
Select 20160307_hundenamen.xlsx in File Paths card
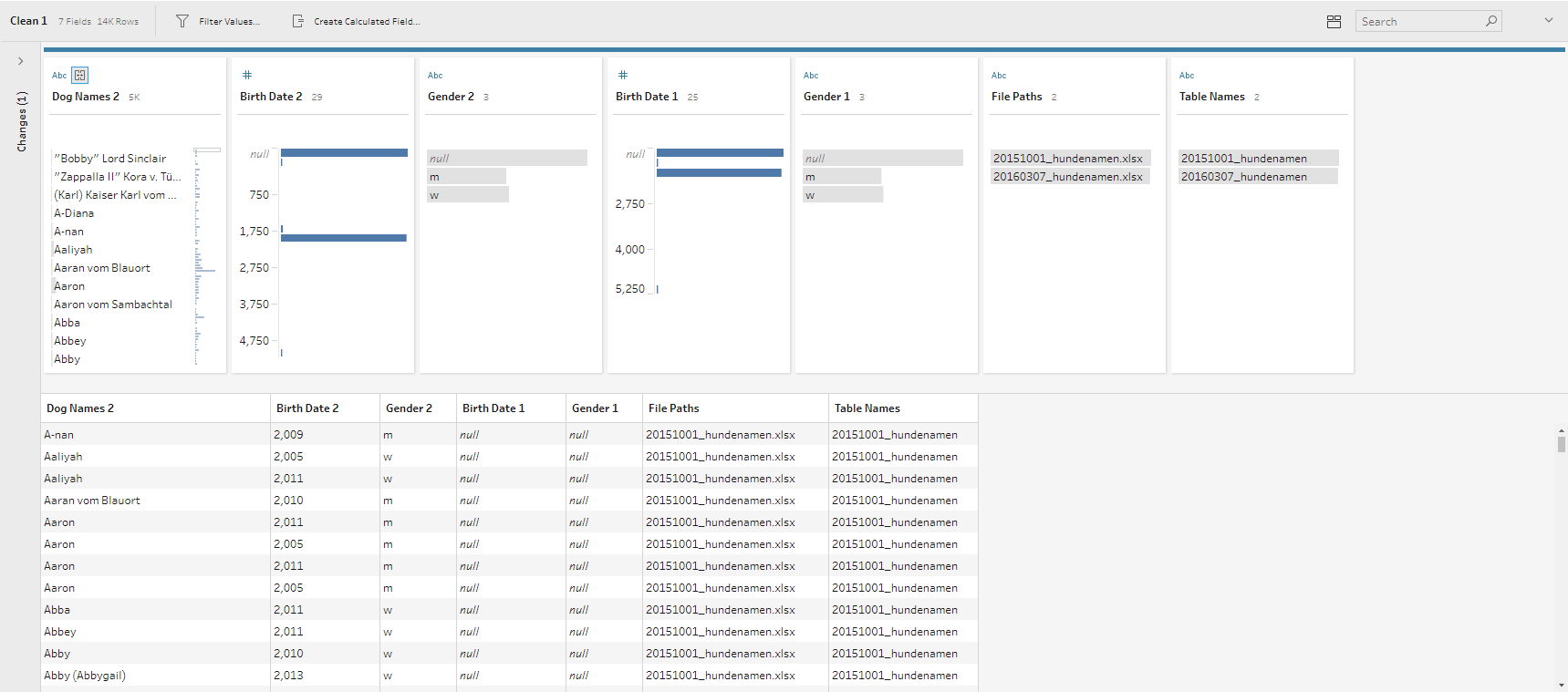coord(1070,176)
